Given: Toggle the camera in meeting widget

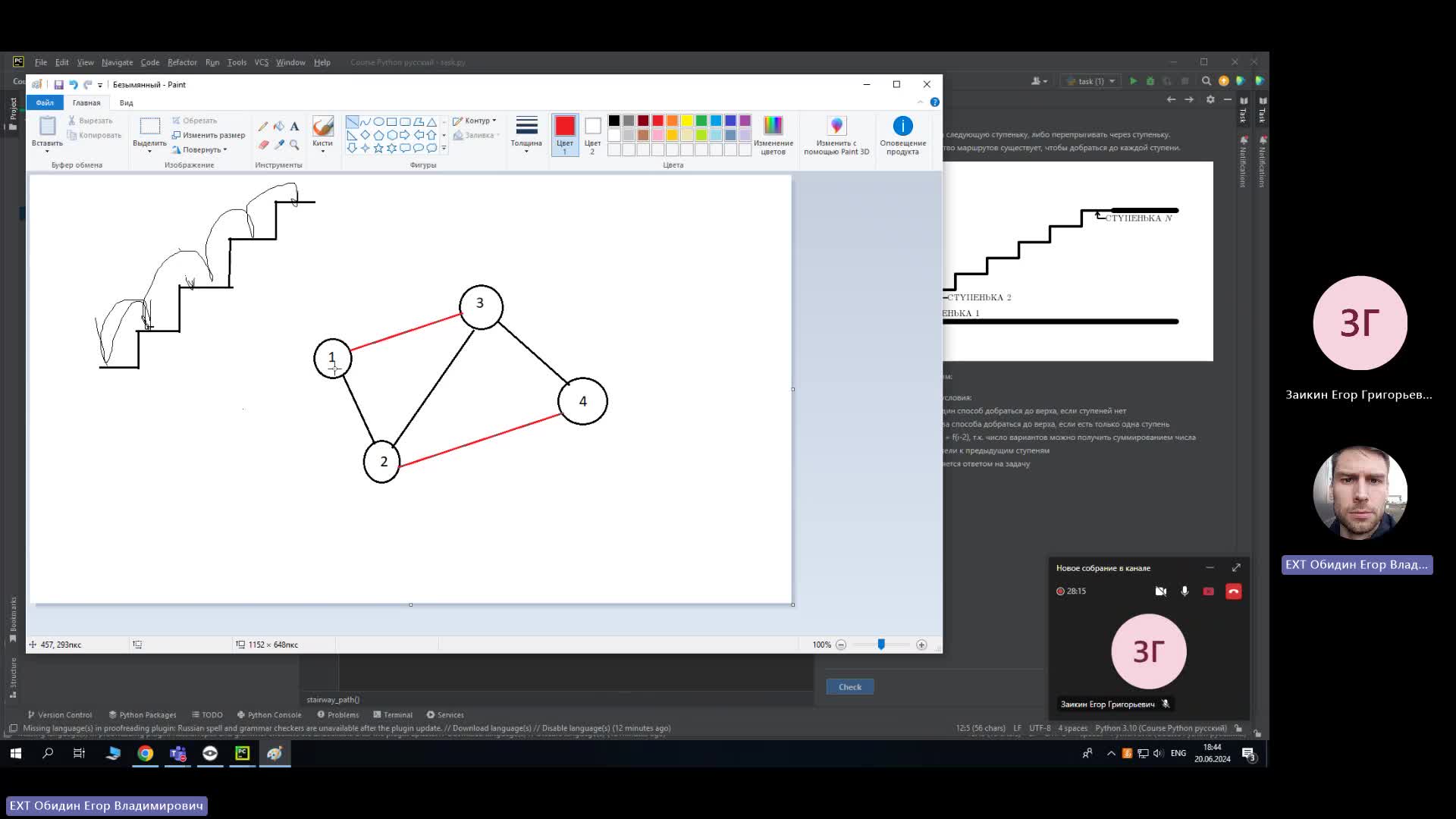Looking at the screenshot, I should [x=1160, y=591].
